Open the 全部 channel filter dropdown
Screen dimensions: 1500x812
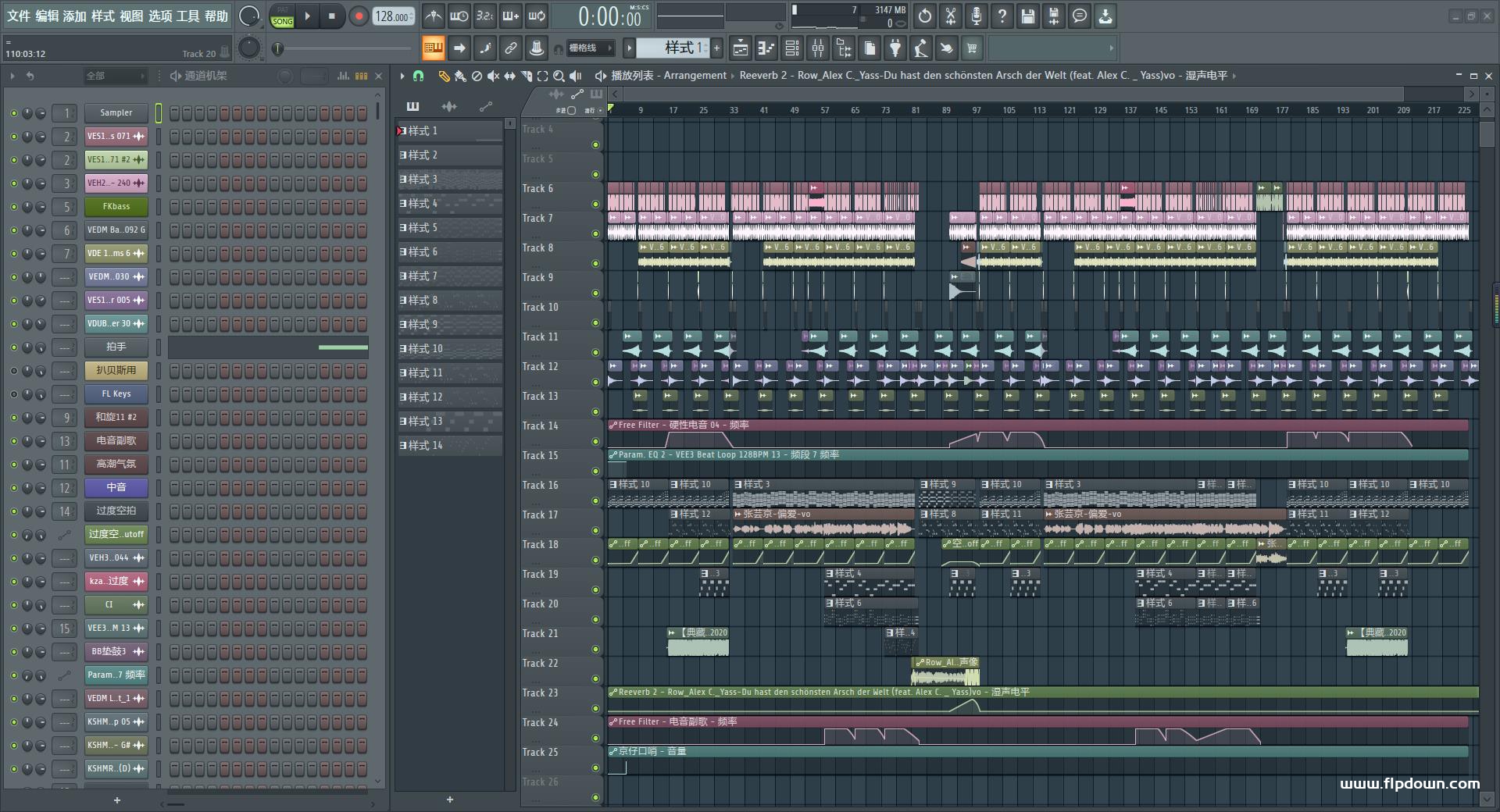116,76
